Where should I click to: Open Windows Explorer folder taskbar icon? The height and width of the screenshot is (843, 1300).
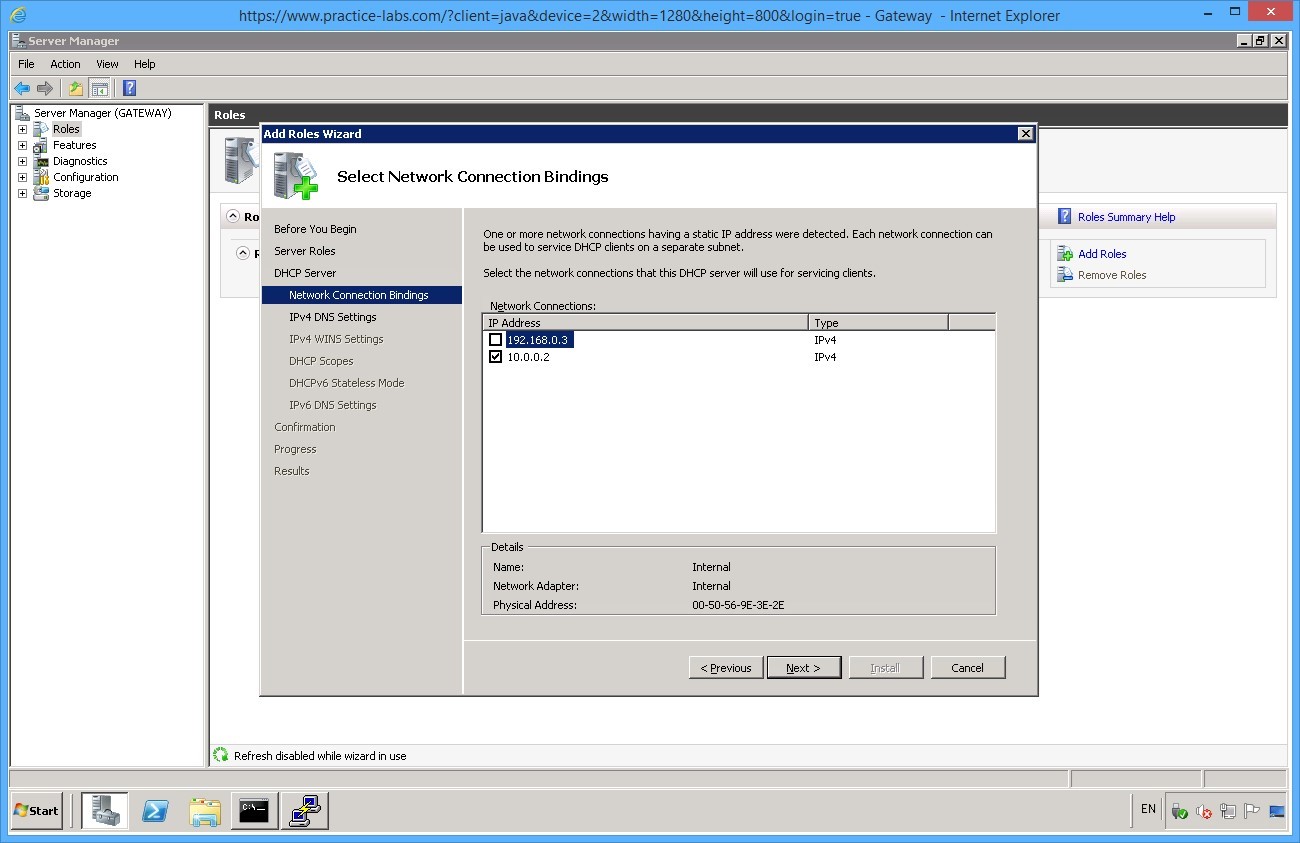(x=205, y=810)
